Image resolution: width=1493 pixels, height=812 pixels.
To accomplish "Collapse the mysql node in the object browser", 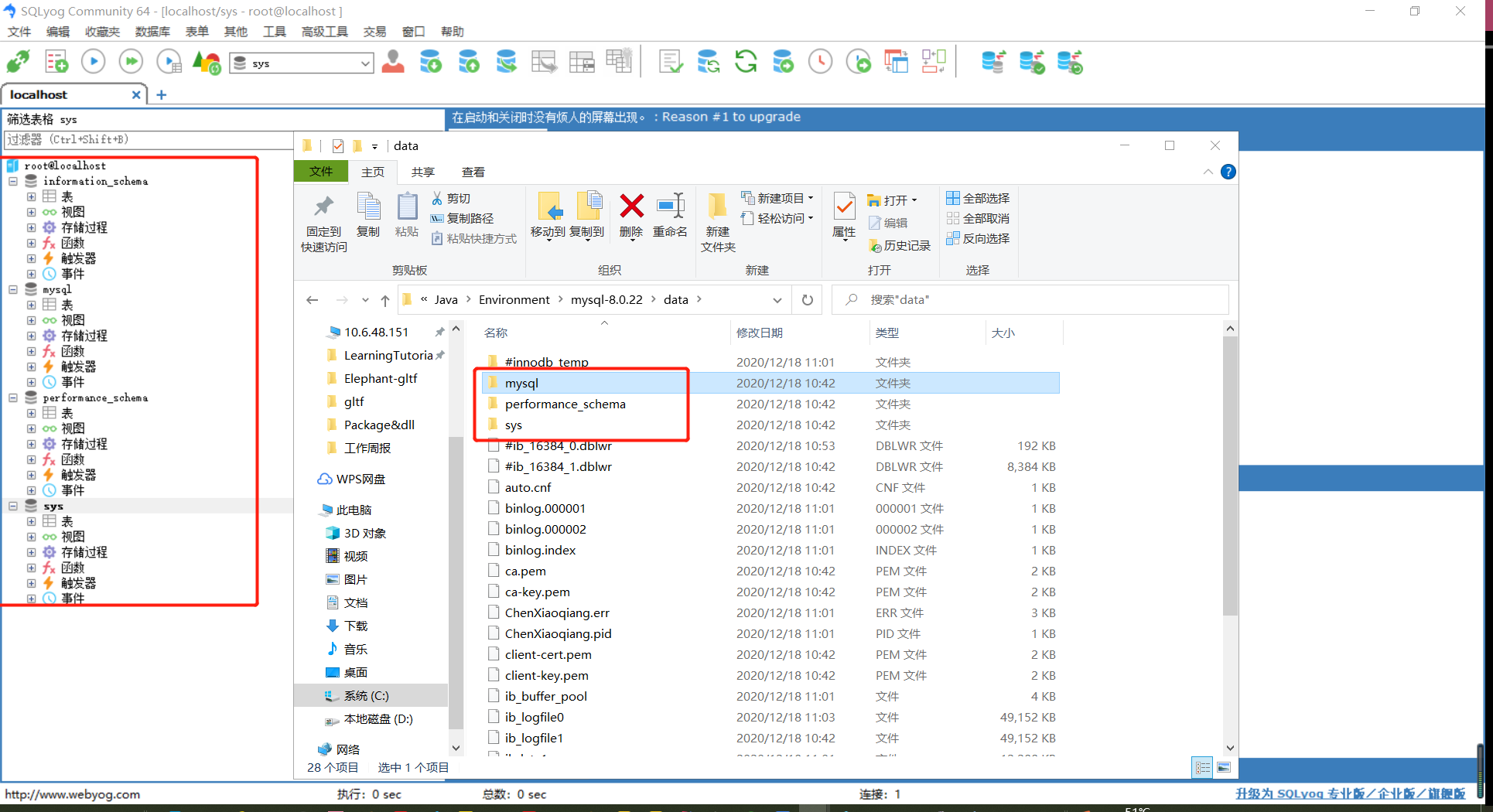I will [12, 288].
